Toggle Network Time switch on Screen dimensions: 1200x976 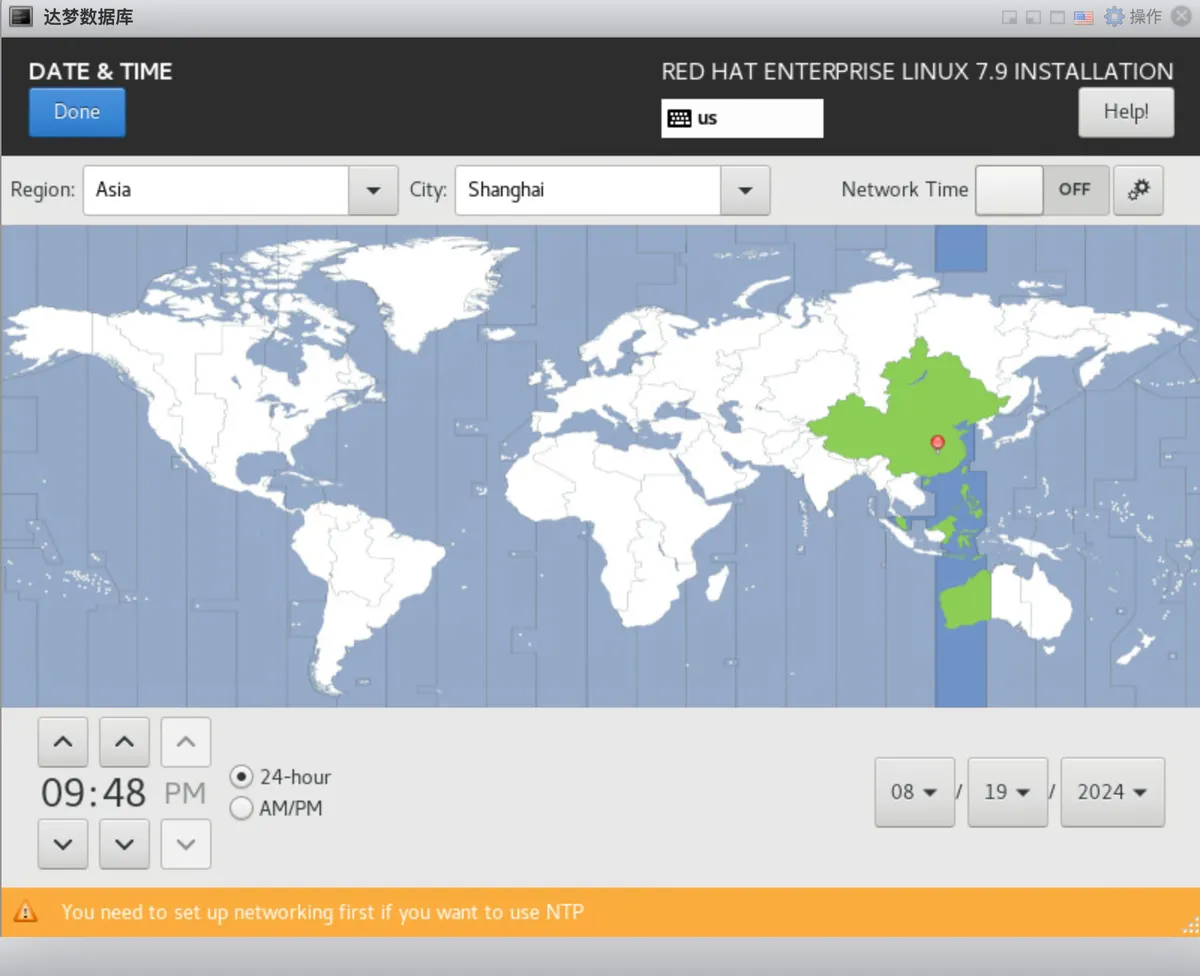[x=1042, y=190]
